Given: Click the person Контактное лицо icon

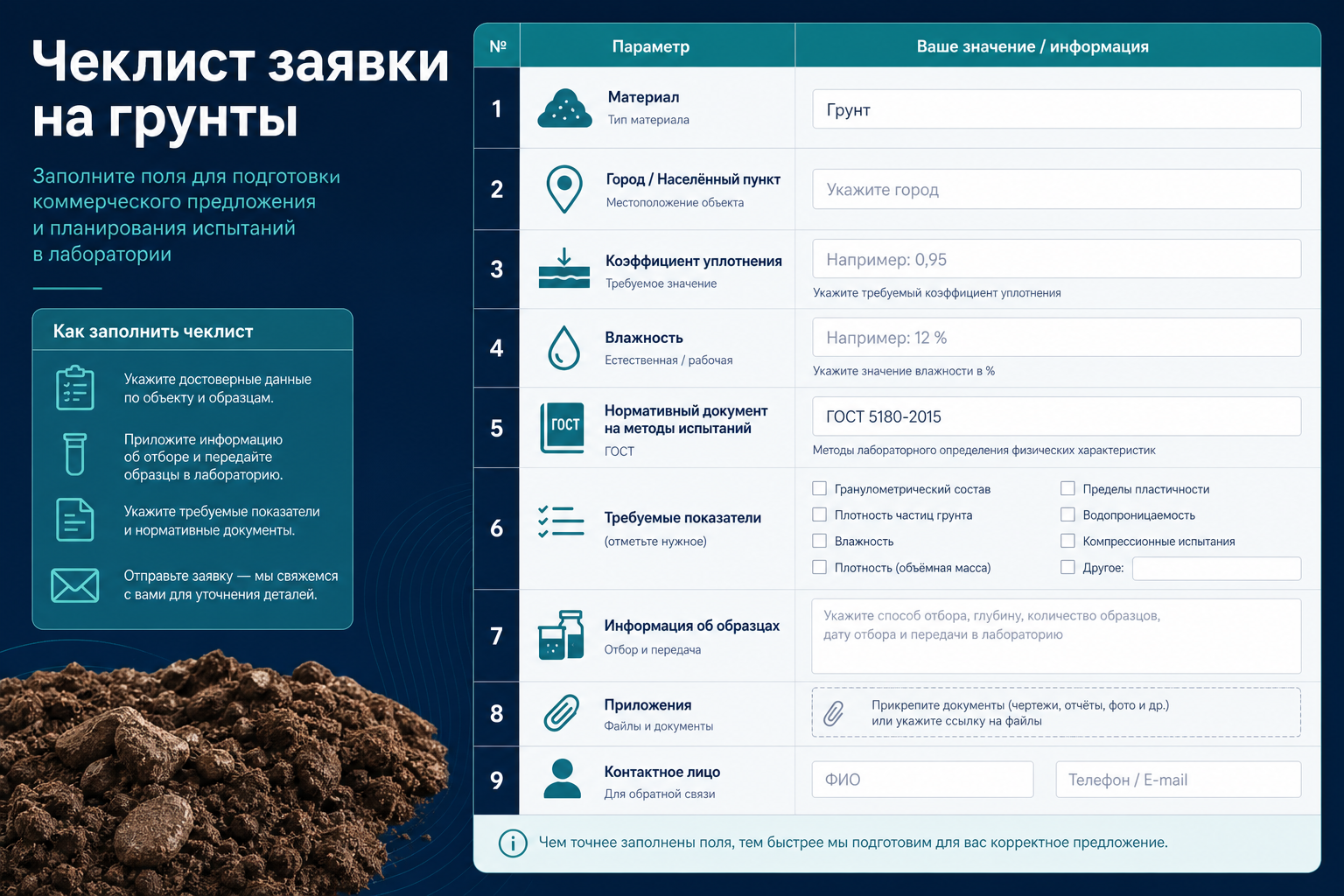Looking at the screenshot, I should tap(563, 779).
